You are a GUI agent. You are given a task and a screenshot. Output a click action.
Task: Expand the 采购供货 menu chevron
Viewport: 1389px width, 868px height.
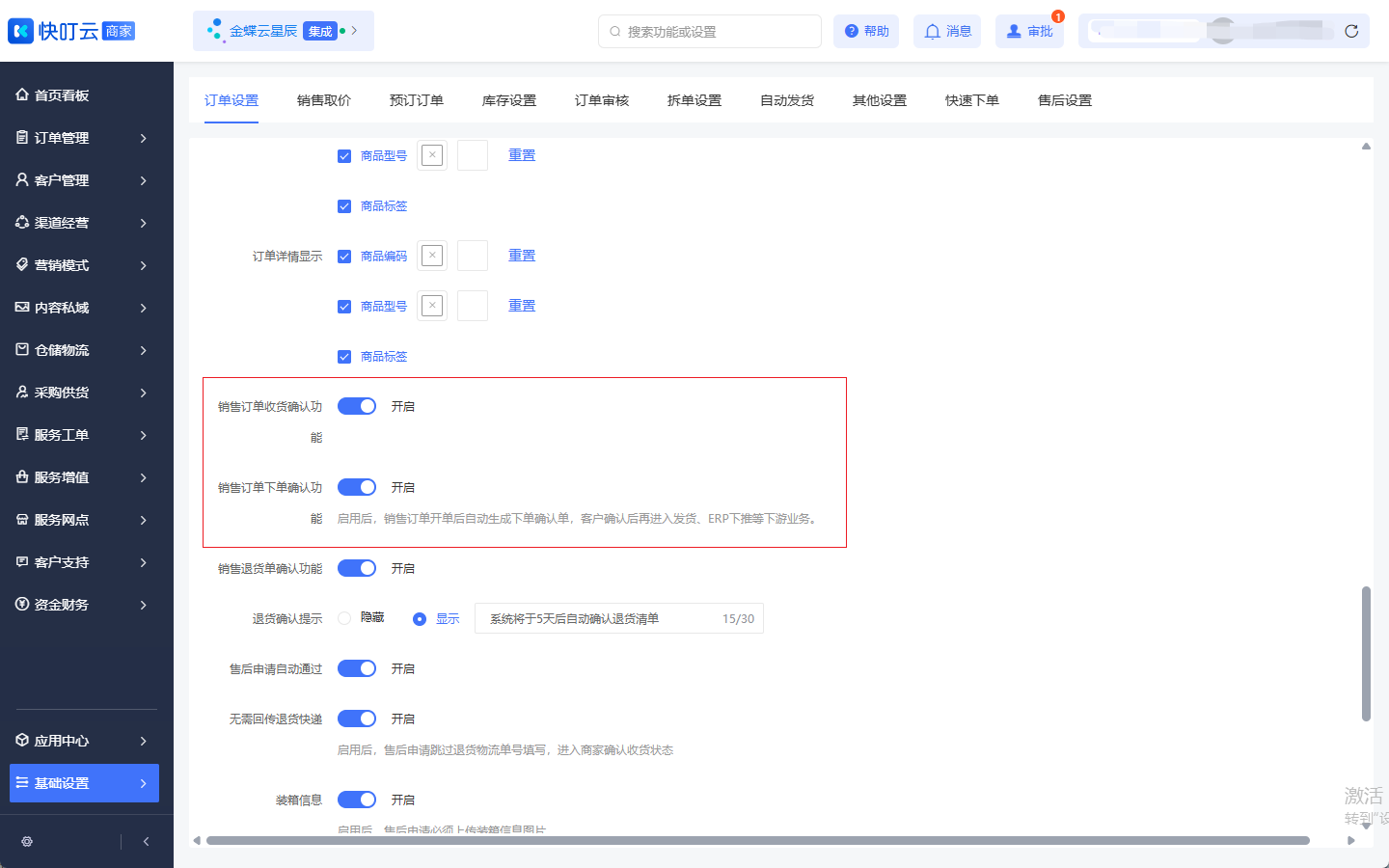pyautogui.click(x=143, y=393)
